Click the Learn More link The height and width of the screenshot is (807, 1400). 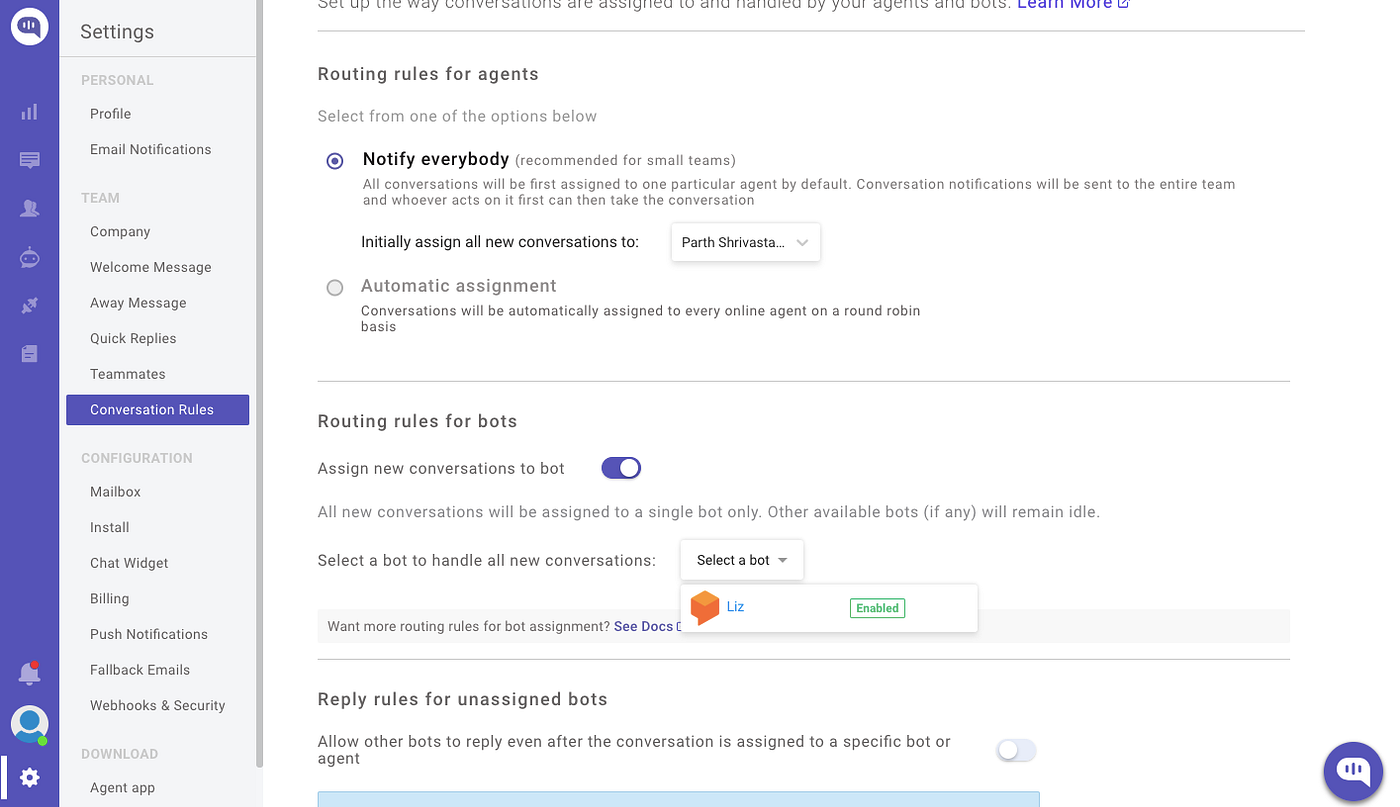pyautogui.click(x=1065, y=5)
